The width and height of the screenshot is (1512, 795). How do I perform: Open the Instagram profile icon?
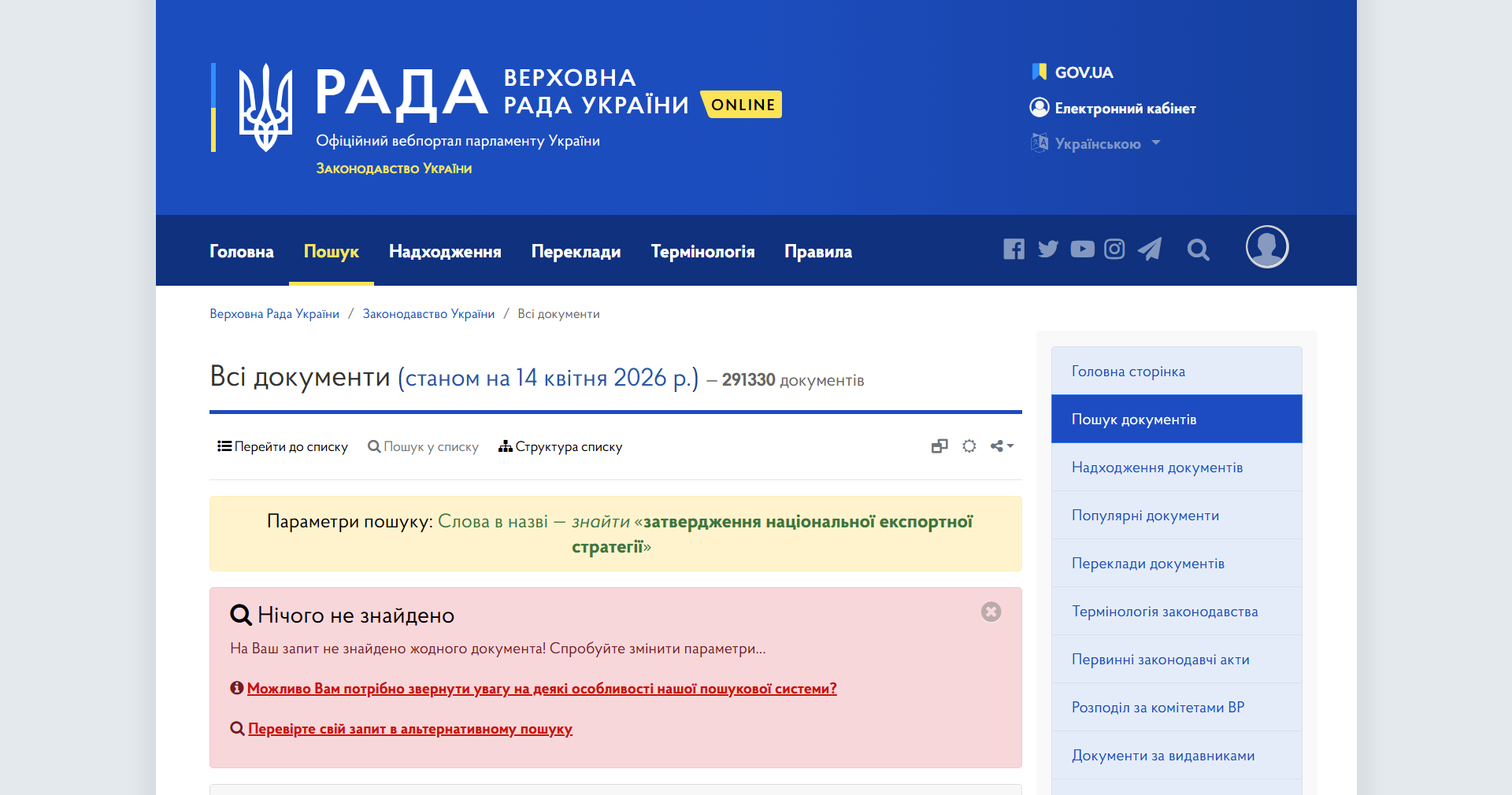[x=1114, y=250]
